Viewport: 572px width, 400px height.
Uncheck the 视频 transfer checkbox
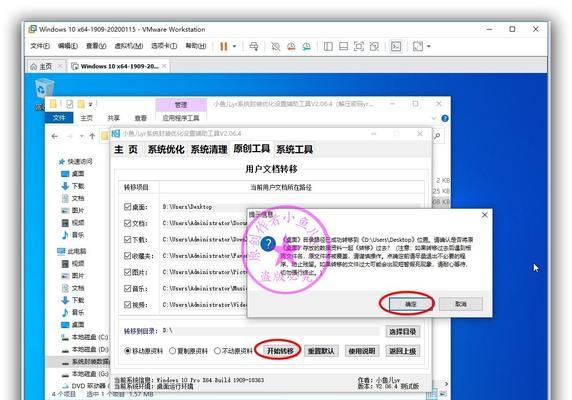(127, 304)
